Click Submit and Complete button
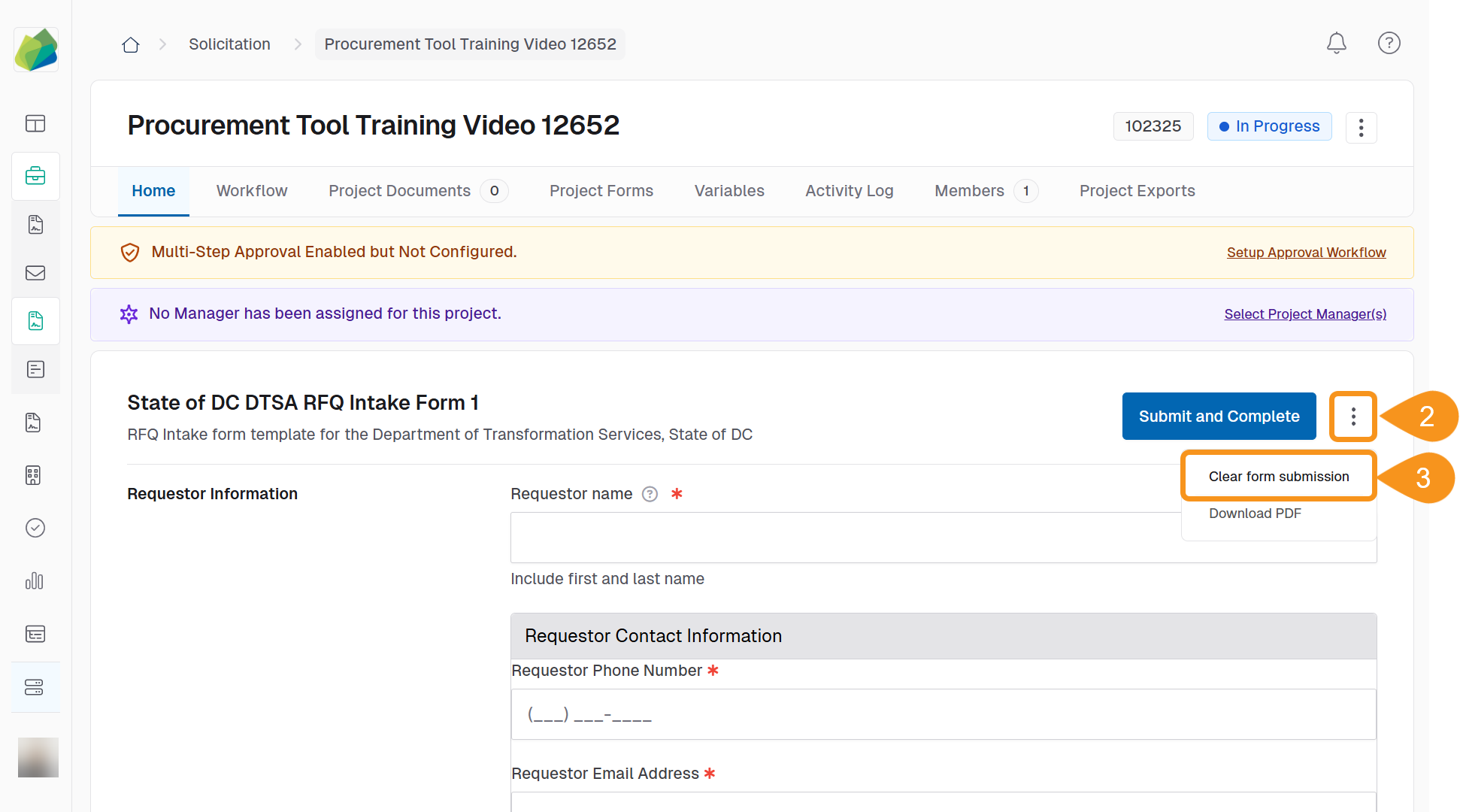 pyautogui.click(x=1219, y=417)
